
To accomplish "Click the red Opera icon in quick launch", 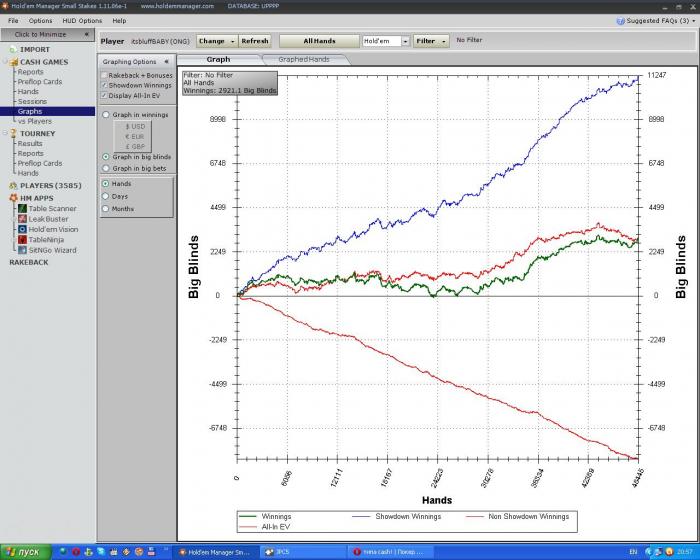I will (76, 552).
